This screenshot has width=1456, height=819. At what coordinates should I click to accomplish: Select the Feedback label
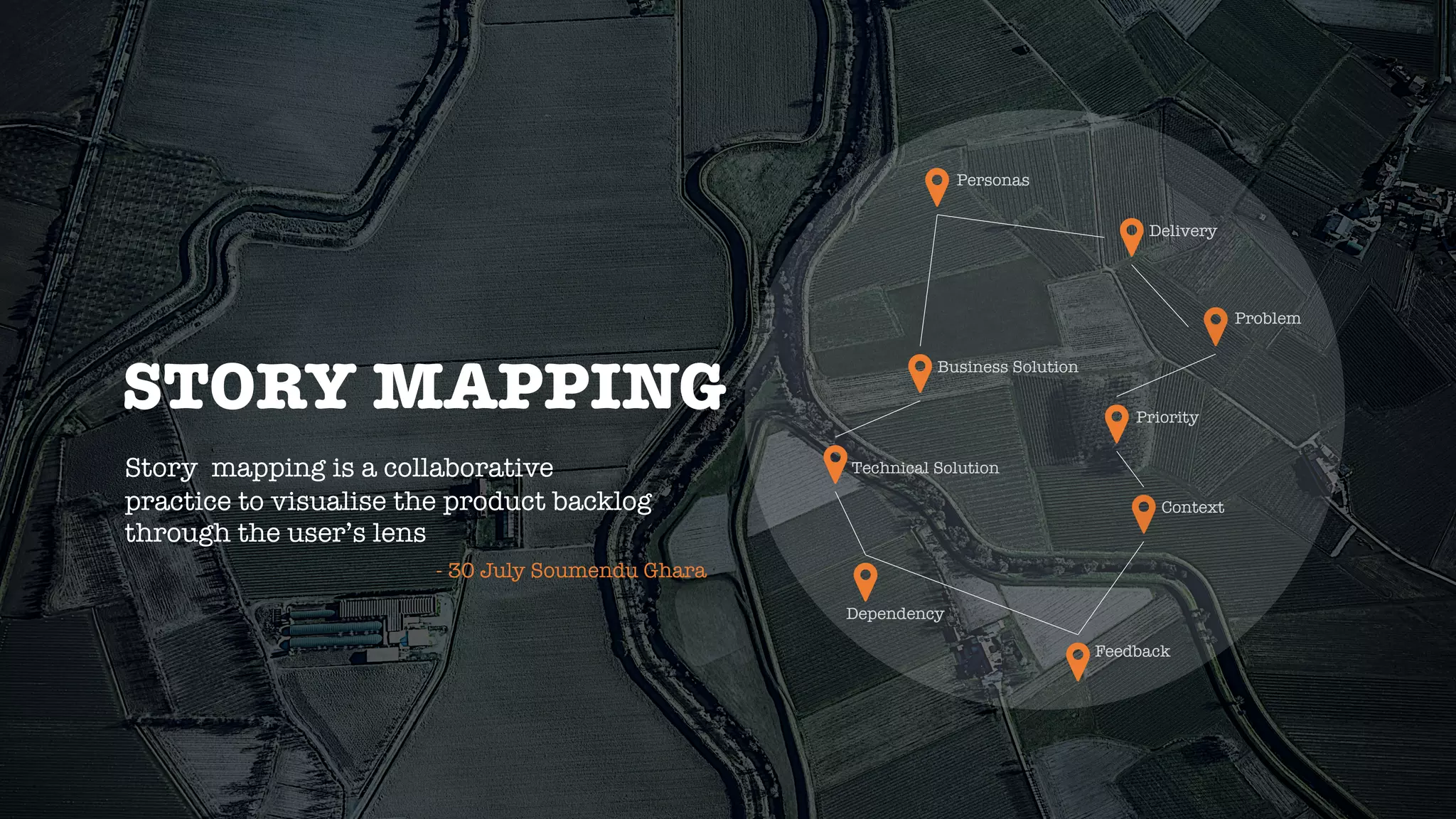tap(1132, 651)
